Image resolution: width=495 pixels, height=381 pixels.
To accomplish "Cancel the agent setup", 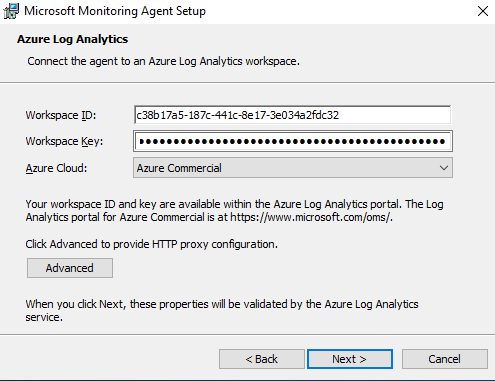I will coord(445,359).
